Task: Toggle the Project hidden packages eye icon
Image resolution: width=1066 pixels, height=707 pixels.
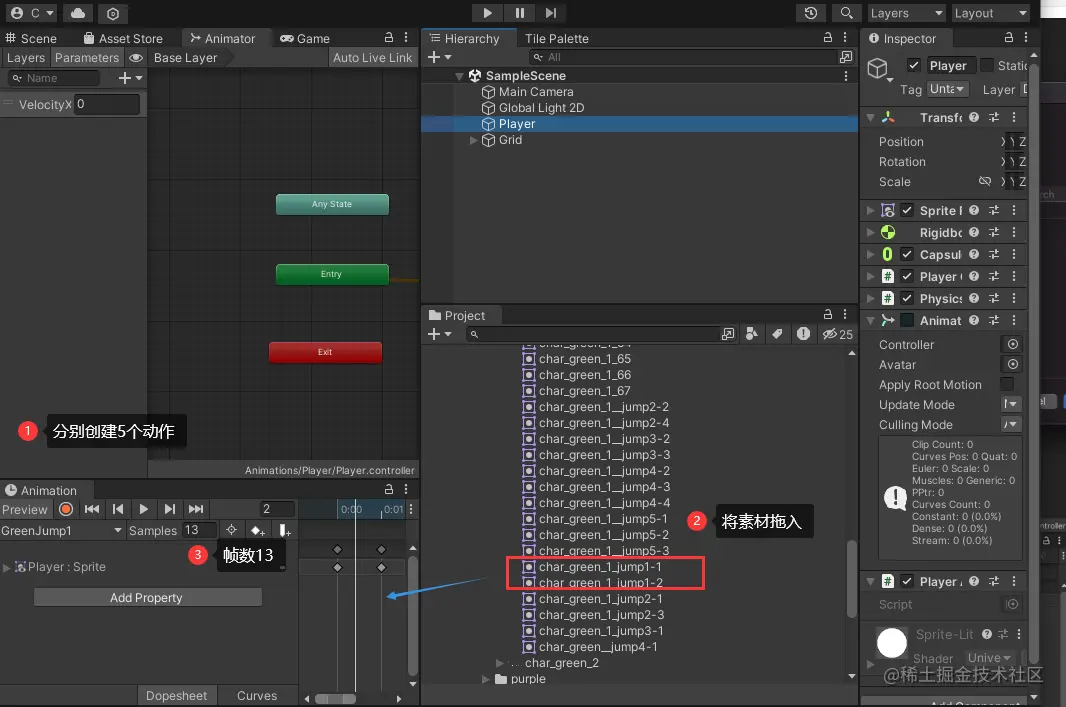Action: tap(838, 334)
